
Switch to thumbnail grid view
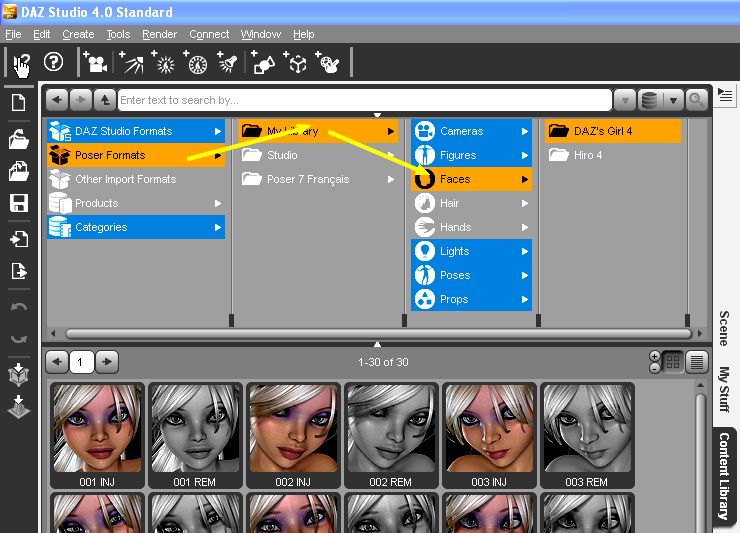pyautogui.click(x=673, y=362)
